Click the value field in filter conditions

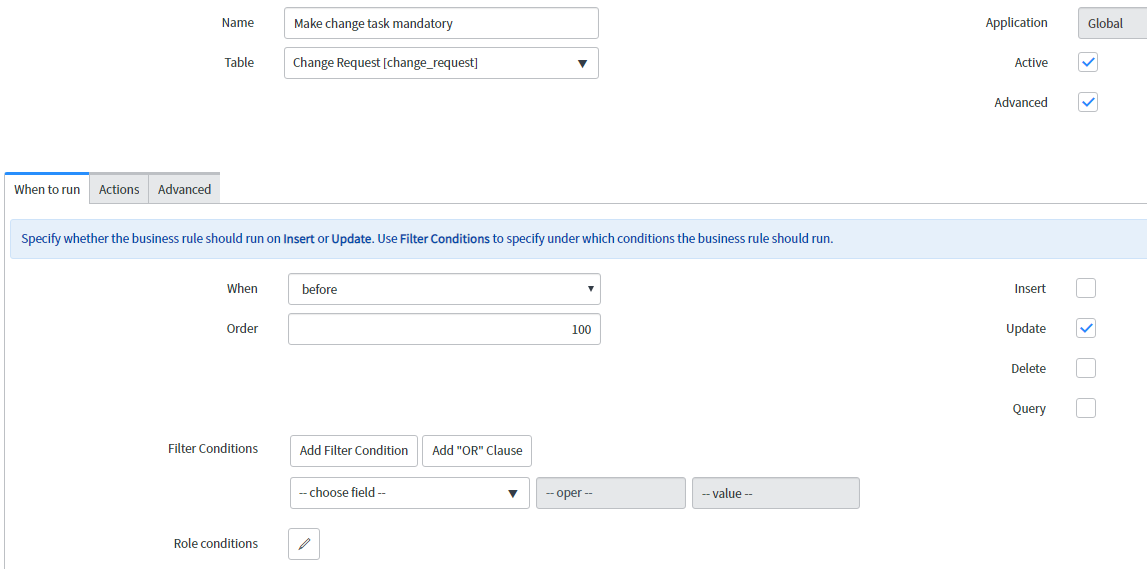pyautogui.click(x=775, y=493)
